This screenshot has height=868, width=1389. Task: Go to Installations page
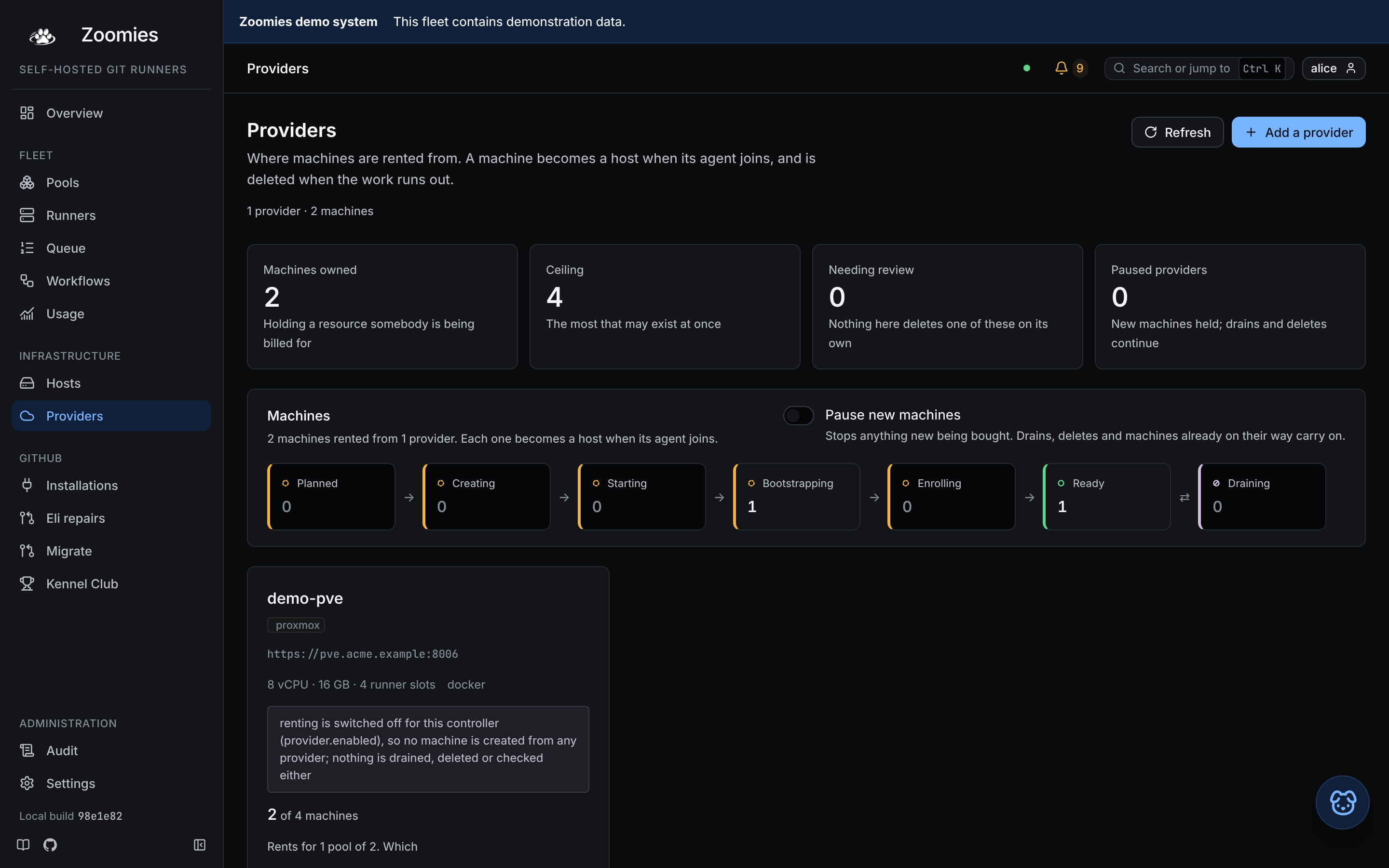111,485
